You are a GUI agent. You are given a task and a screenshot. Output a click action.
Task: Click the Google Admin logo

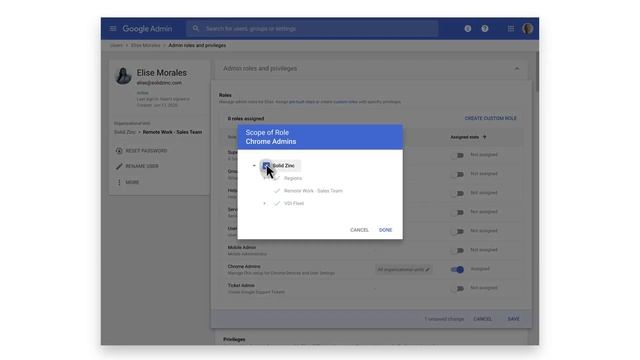tap(147, 29)
